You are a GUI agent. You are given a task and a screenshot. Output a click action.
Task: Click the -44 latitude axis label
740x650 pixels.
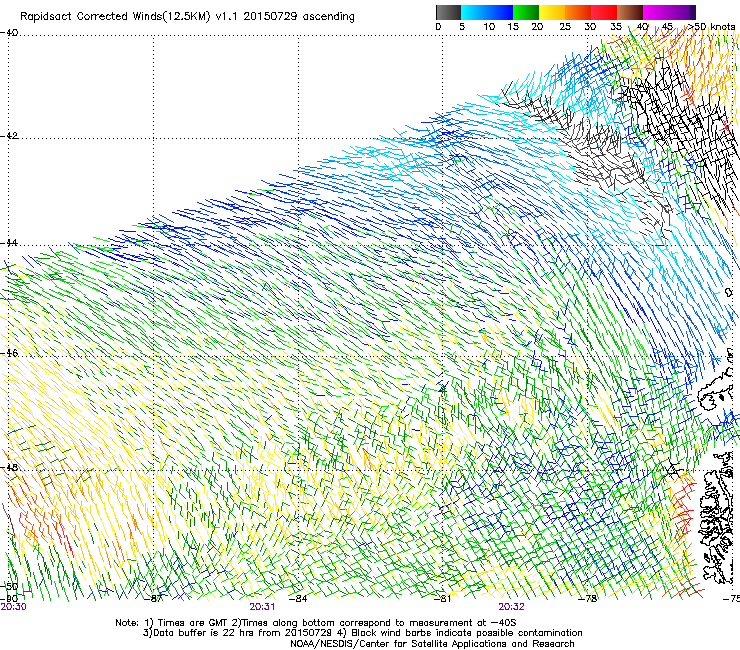9,243
